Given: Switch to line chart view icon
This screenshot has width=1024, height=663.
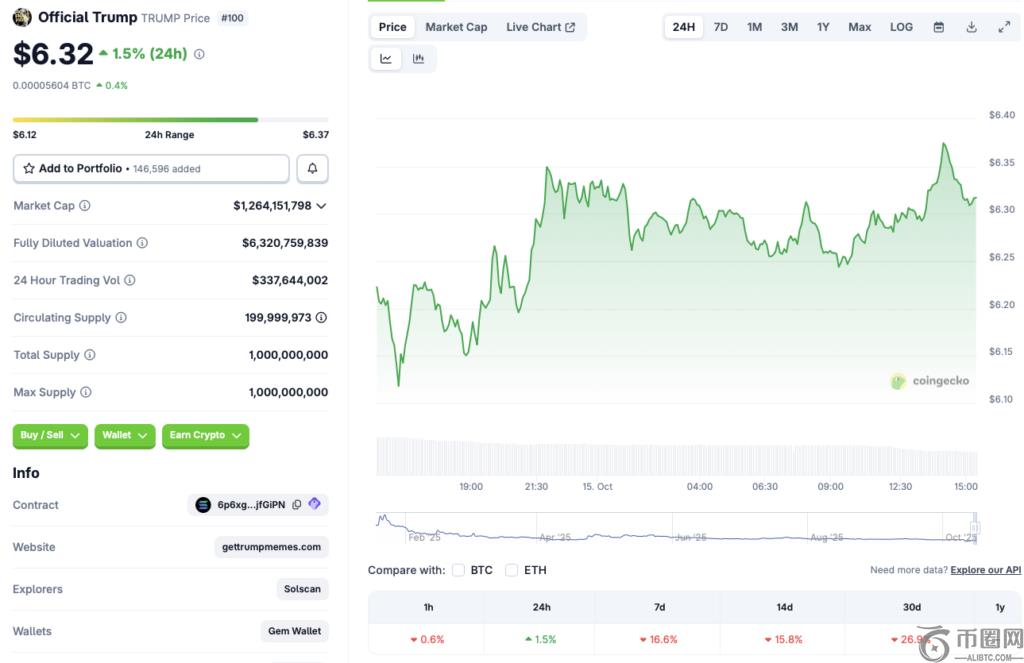Looking at the screenshot, I should [386, 59].
